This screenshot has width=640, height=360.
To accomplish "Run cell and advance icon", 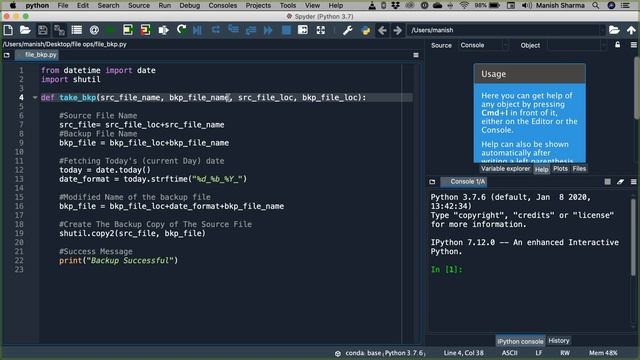I will pos(145,30).
